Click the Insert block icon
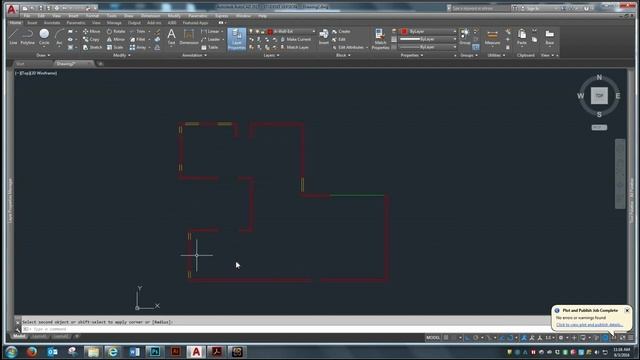This screenshot has width=640, height=360. [x=324, y=37]
